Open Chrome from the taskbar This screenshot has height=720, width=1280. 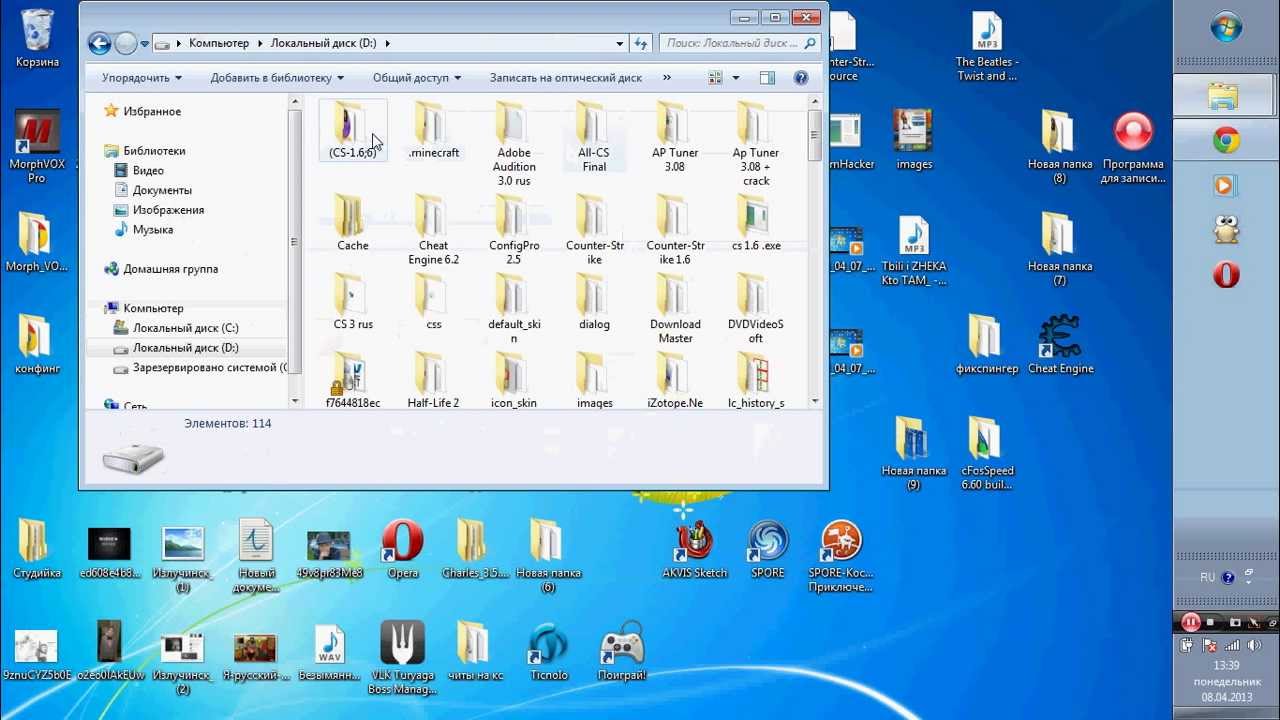pyautogui.click(x=1226, y=141)
